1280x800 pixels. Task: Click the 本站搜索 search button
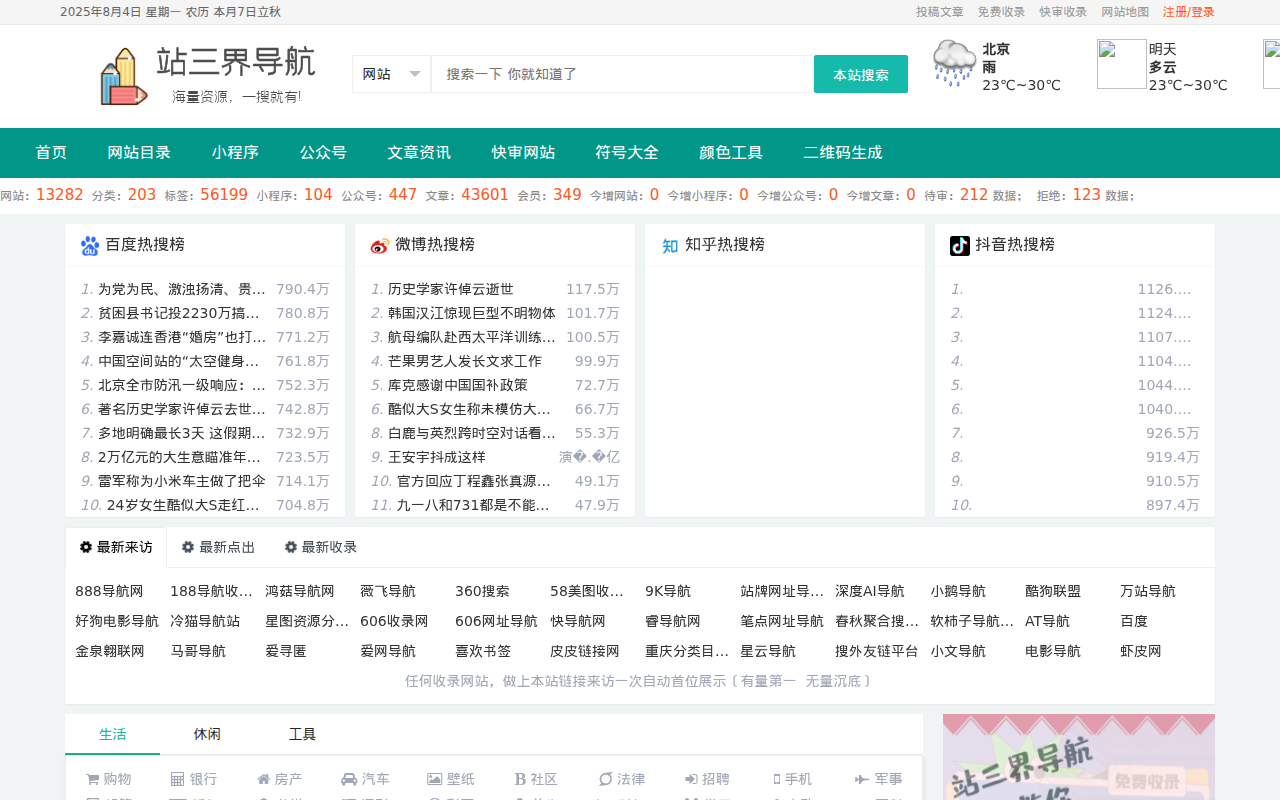click(x=861, y=74)
